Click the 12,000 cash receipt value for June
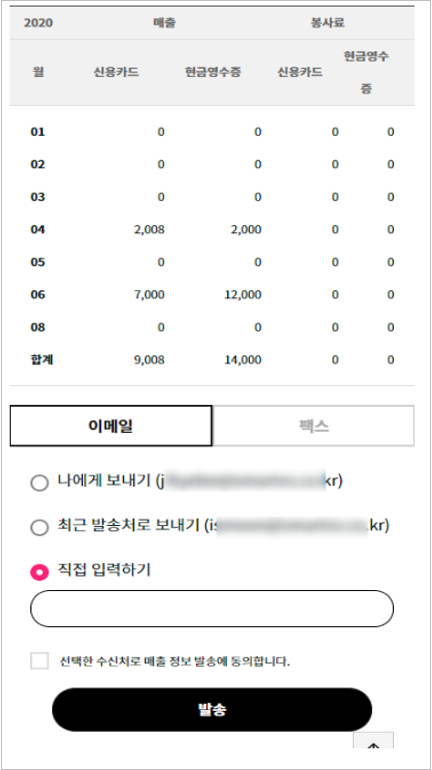432x770 pixels. click(243, 295)
